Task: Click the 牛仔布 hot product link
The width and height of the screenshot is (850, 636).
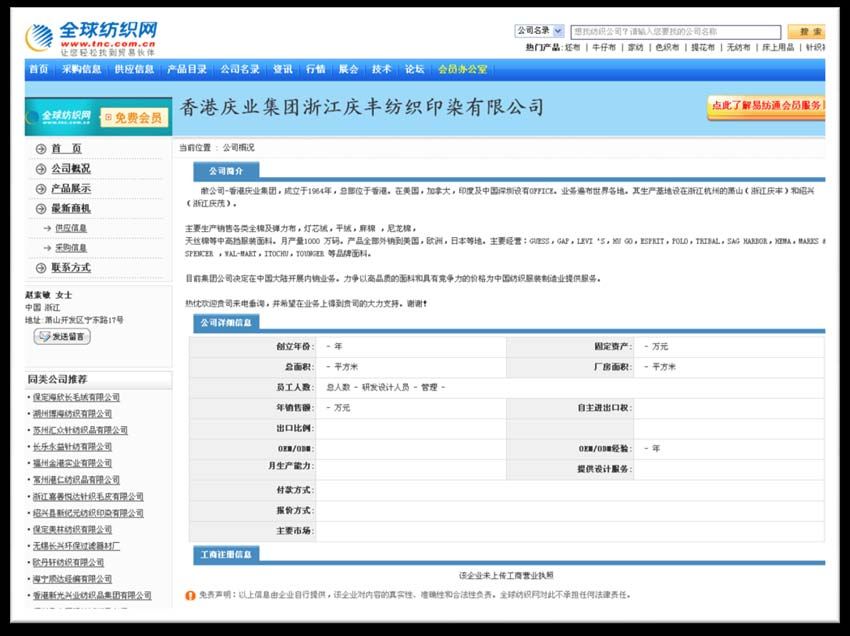Action: tap(604, 48)
